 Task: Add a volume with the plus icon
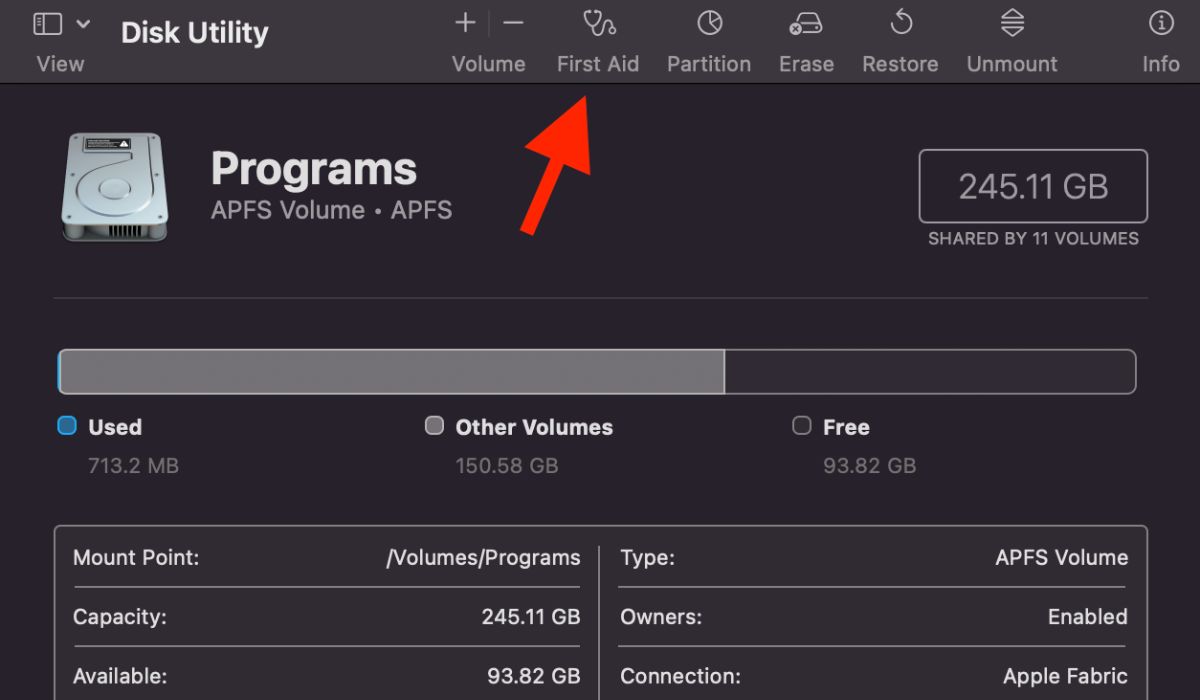tap(465, 23)
